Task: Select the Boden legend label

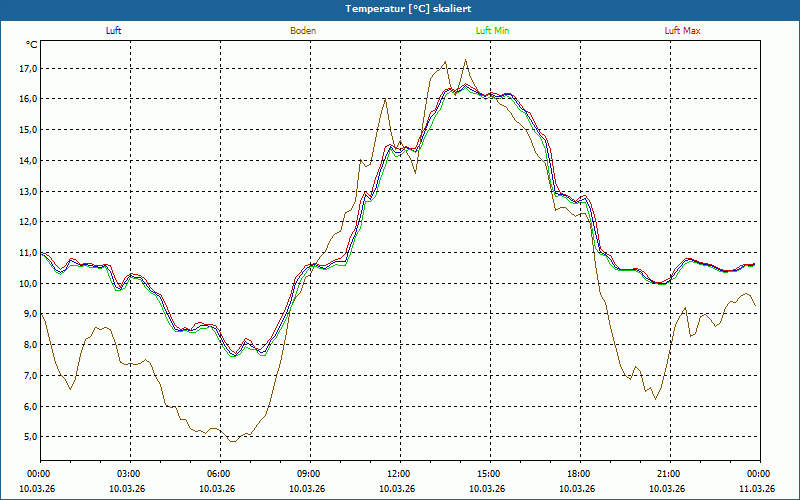Action: [x=303, y=31]
